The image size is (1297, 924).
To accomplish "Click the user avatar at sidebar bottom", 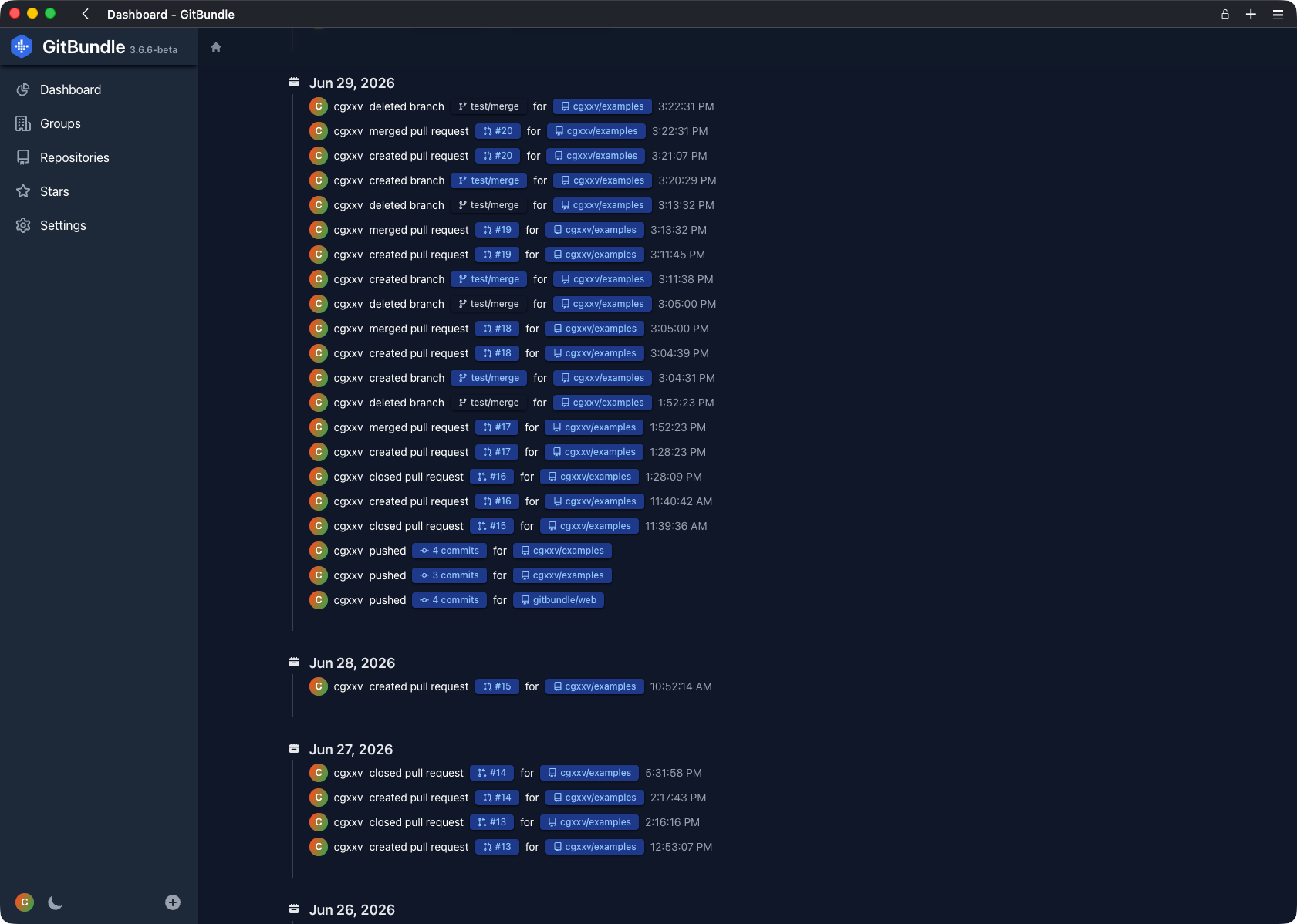I will tap(25, 902).
